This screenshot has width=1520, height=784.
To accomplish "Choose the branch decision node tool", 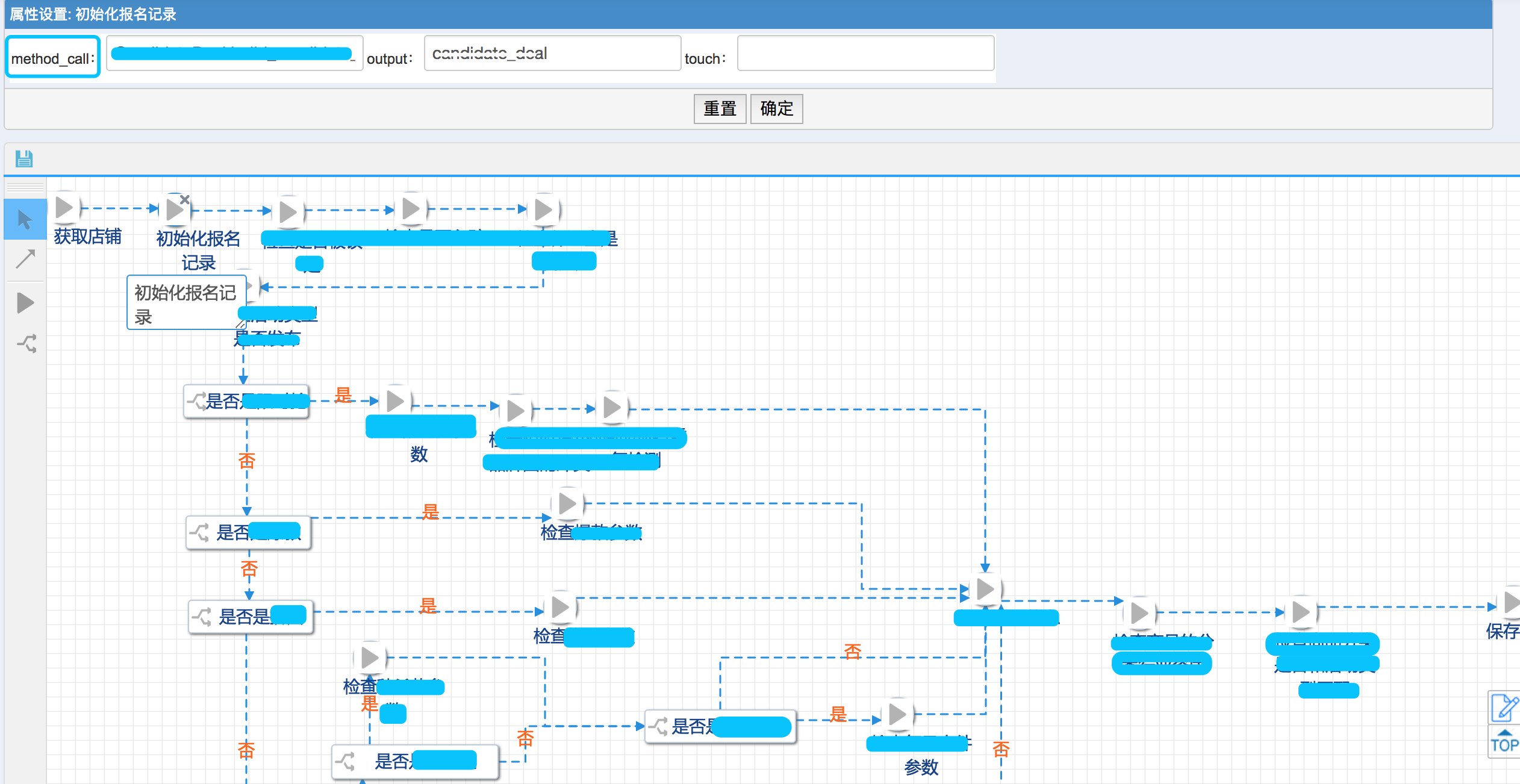I will 26,343.
